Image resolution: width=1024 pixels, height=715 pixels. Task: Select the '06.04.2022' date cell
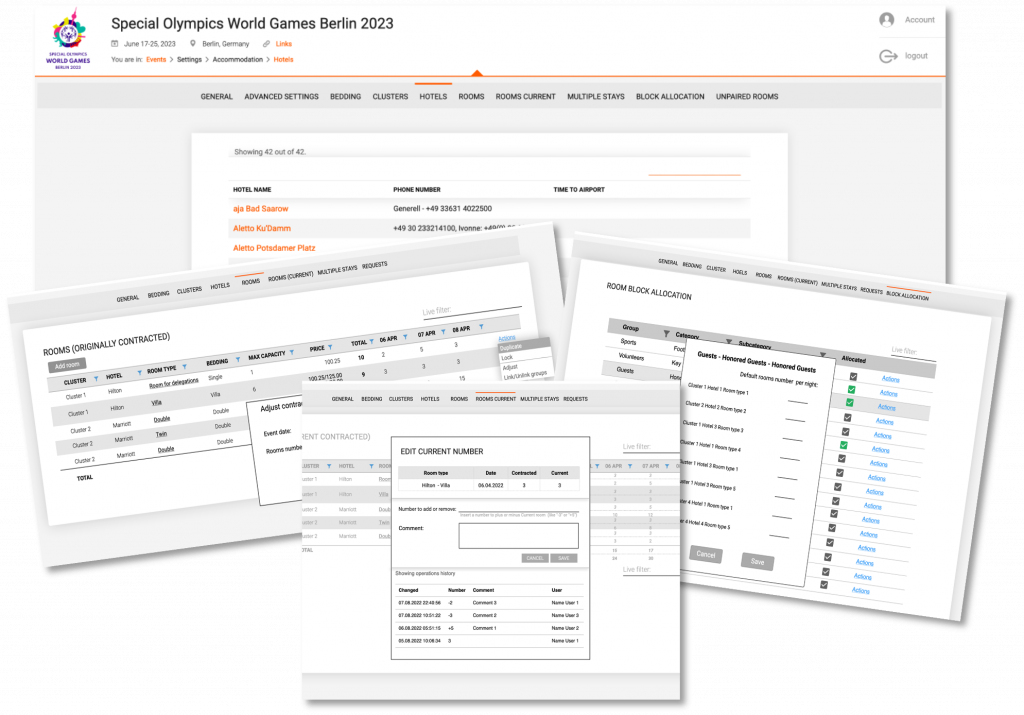tap(490, 485)
